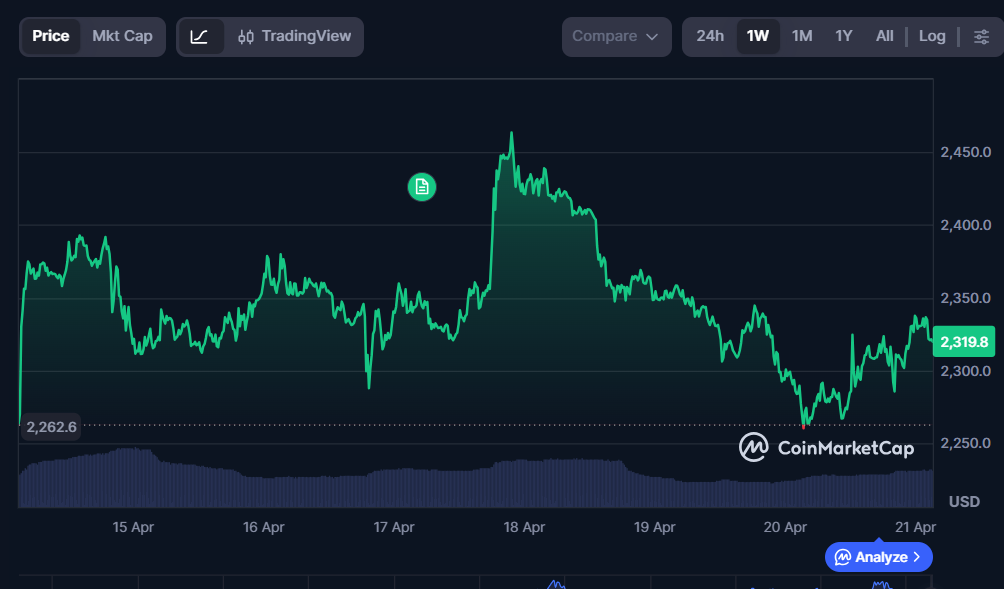
Task: Select the 1M time range
Action: 802,37
